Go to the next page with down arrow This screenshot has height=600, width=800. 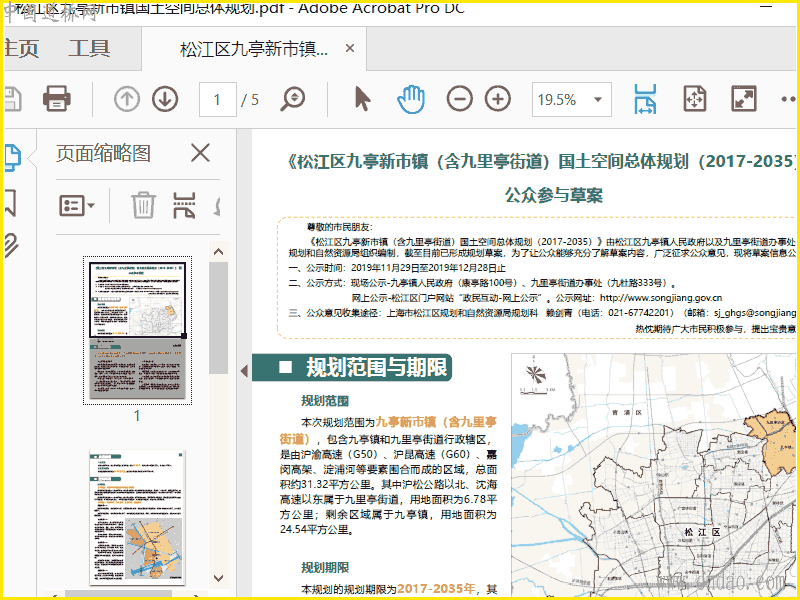(x=164, y=99)
